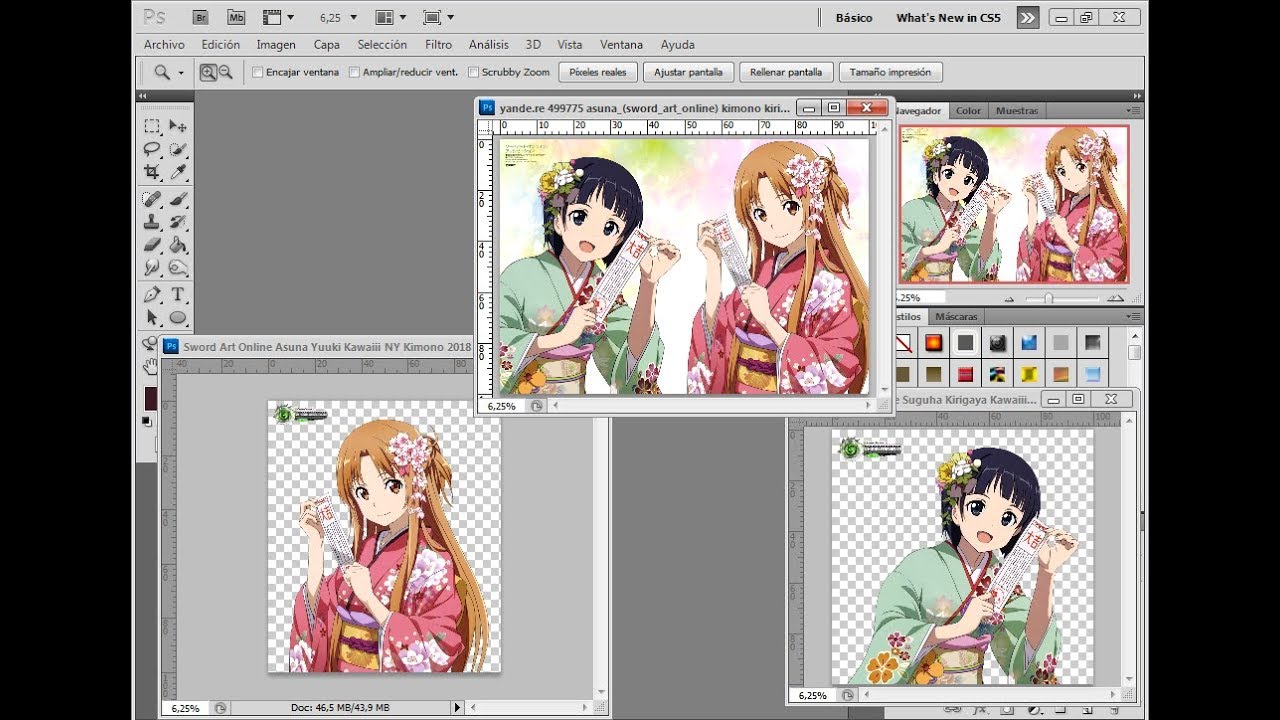The image size is (1280, 720).
Task: Select the Move tool
Action: pos(178,126)
